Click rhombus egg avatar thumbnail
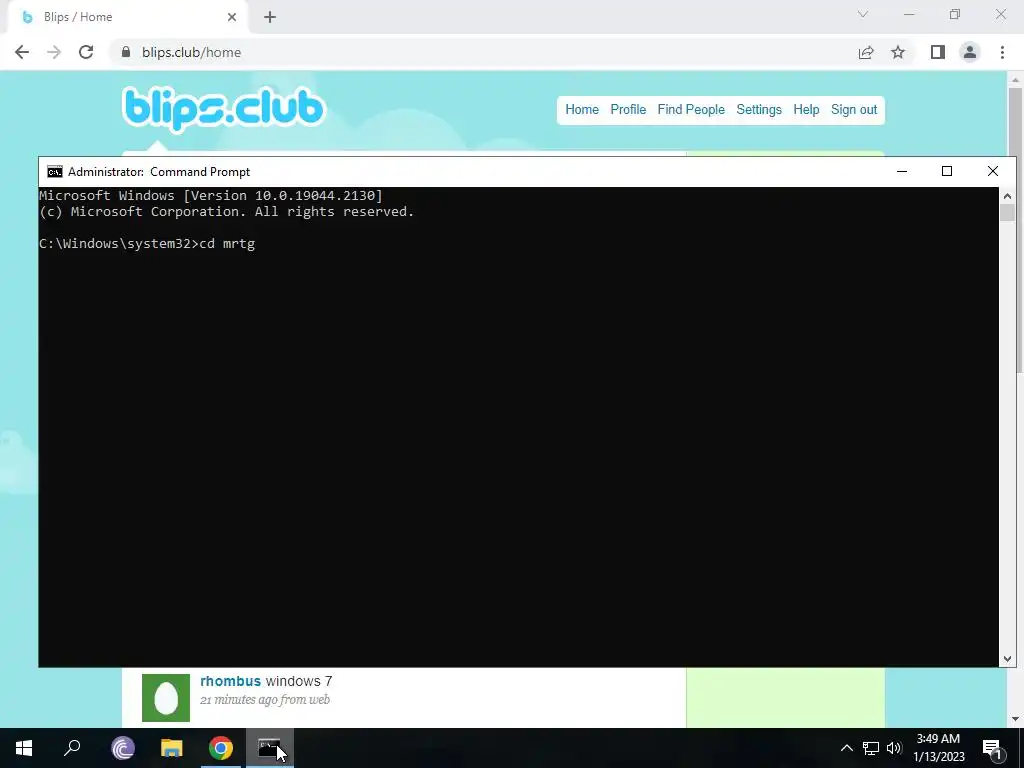 click(x=166, y=698)
